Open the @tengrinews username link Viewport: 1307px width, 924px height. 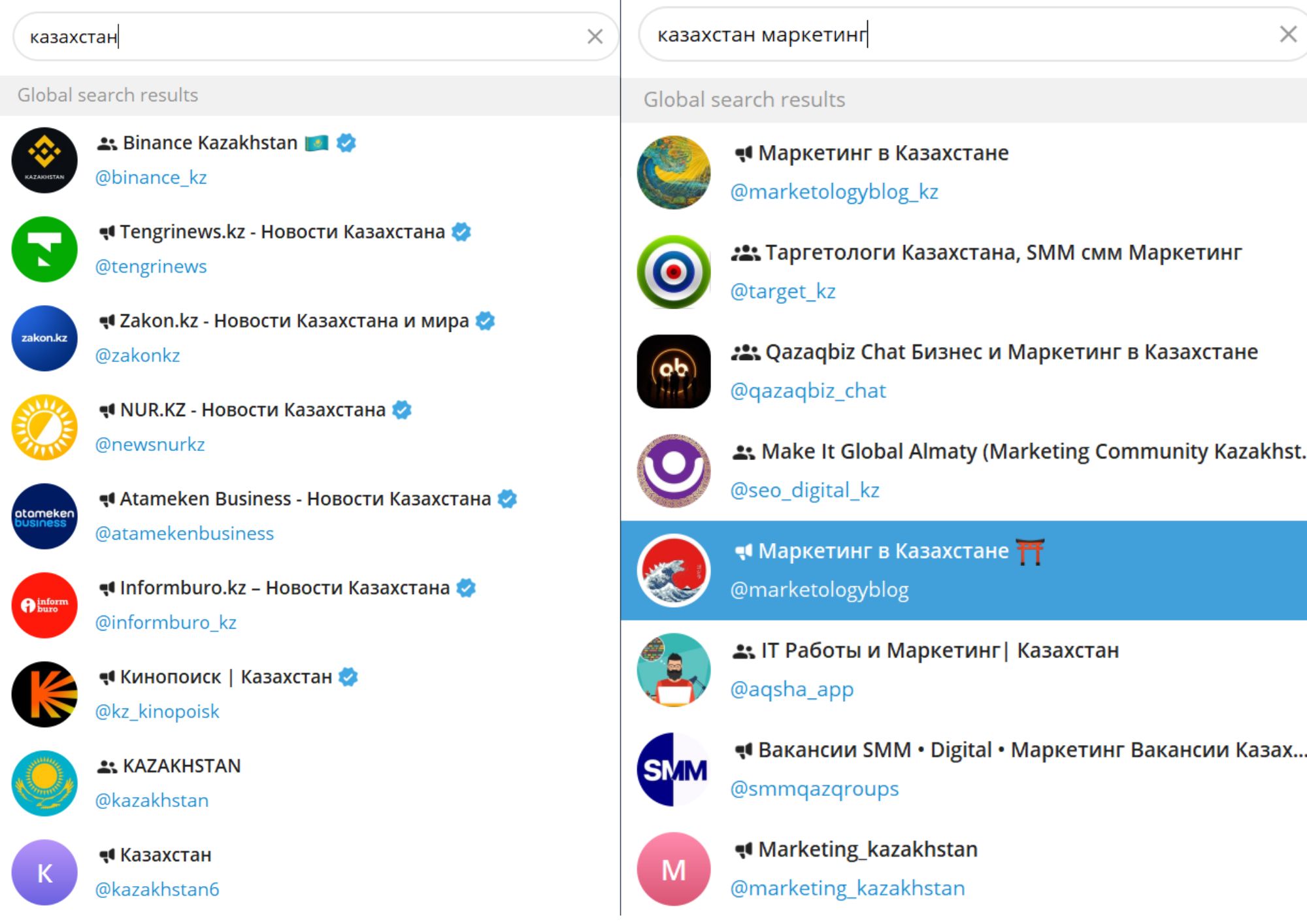(x=151, y=267)
